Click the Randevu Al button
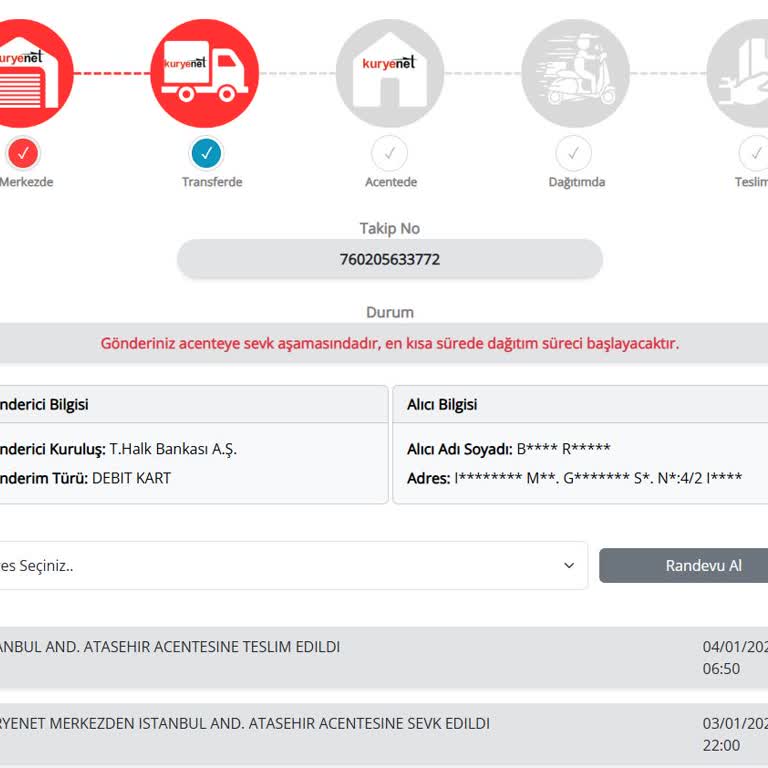Viewport: 768px width, 768px height. click(x=684, y=566)
